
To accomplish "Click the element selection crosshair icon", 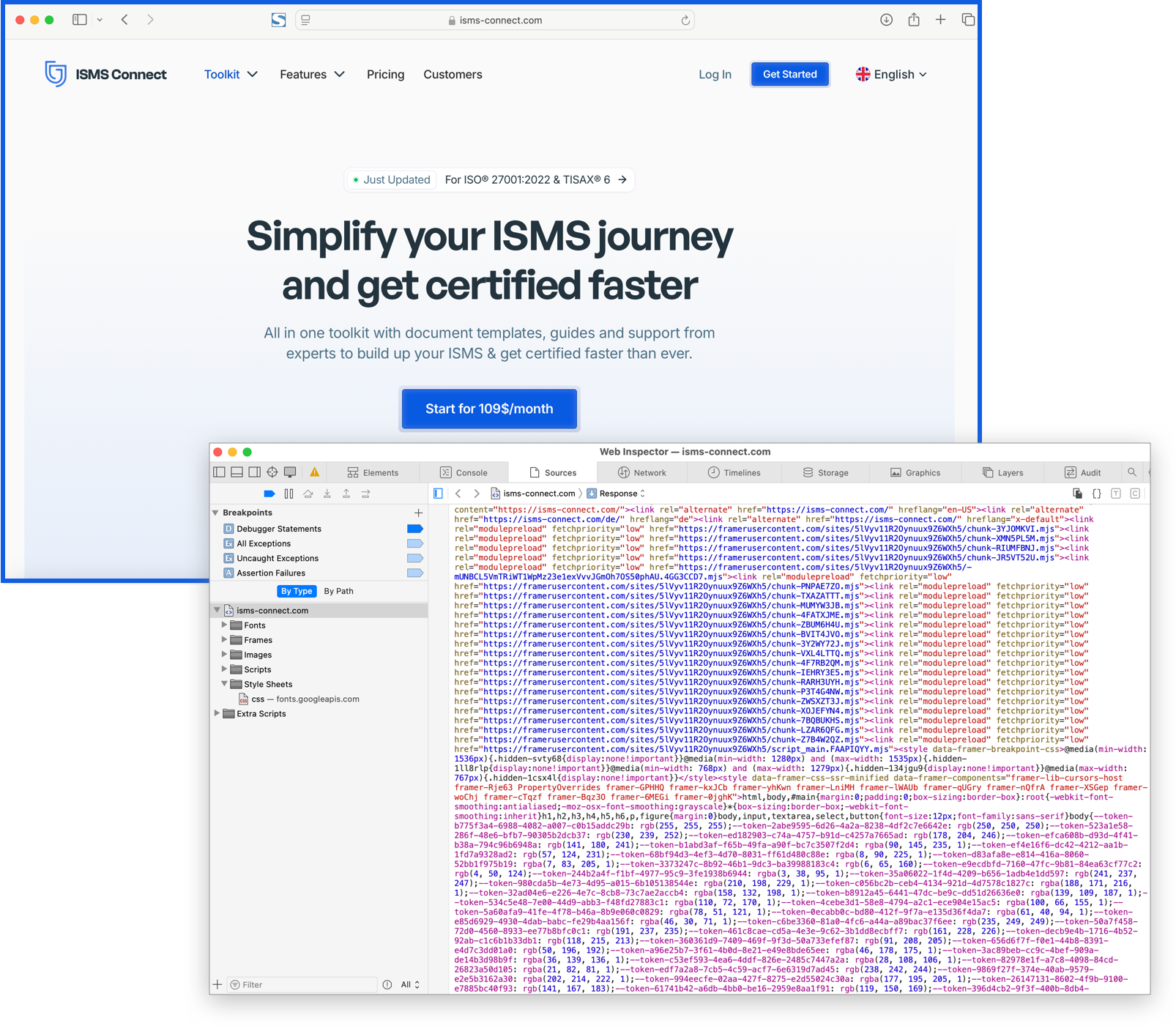I will (x=272, y=472).
